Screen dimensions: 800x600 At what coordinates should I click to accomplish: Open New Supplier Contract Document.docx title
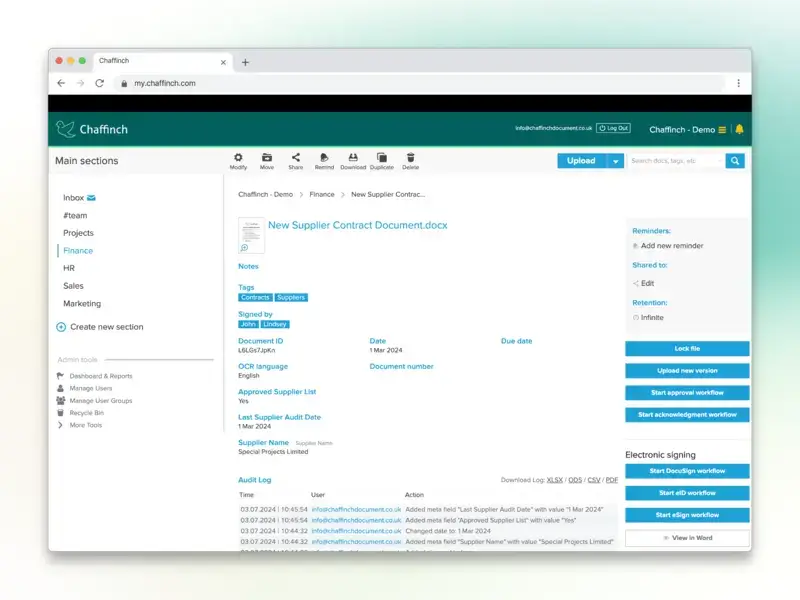[358, 225]
